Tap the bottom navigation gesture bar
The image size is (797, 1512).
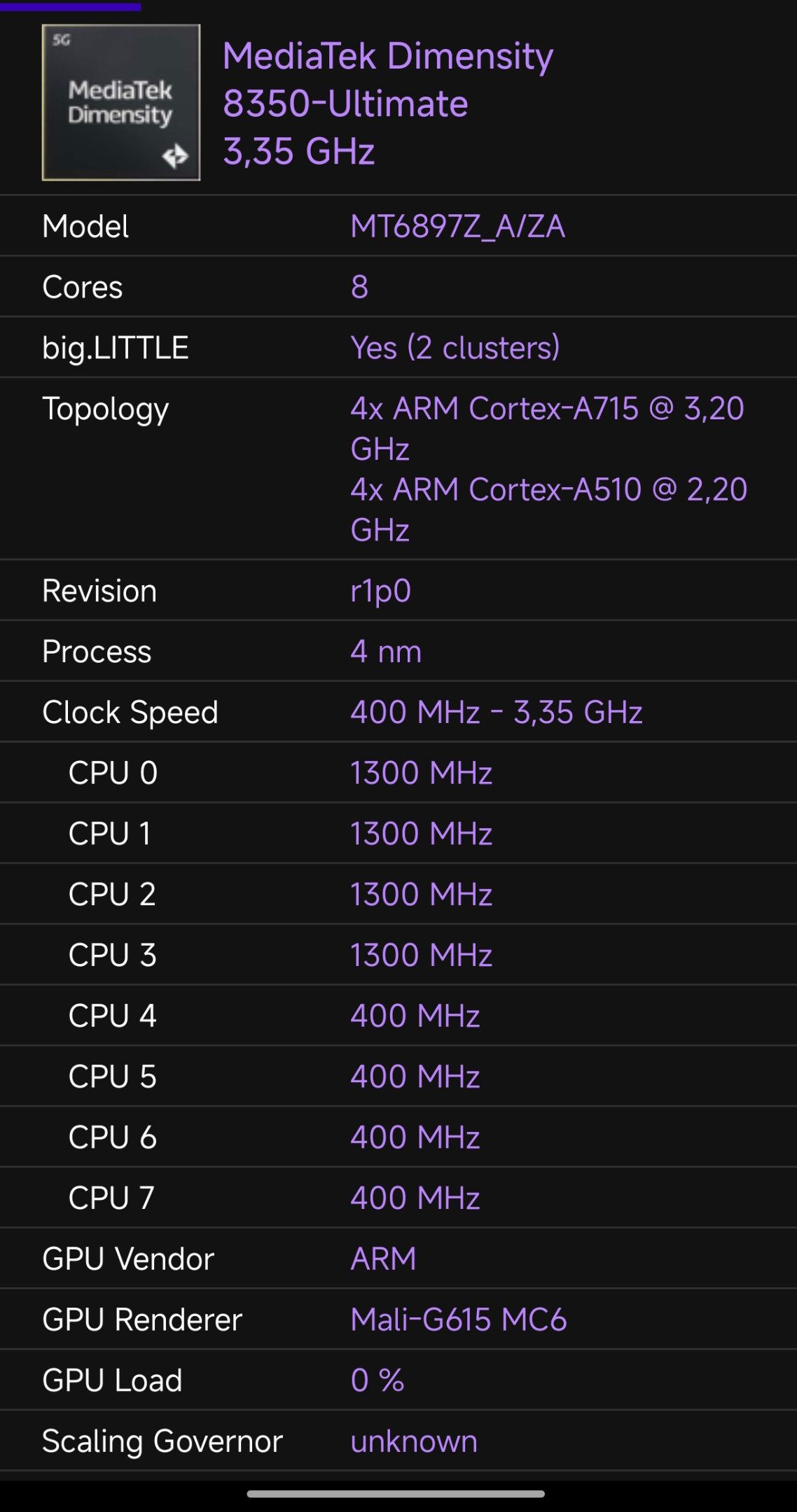tap(396, 1494)
